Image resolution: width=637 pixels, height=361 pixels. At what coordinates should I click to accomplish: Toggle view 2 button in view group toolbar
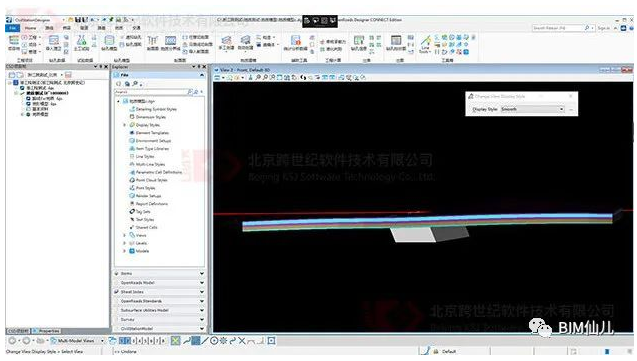(x=128, y=341)
